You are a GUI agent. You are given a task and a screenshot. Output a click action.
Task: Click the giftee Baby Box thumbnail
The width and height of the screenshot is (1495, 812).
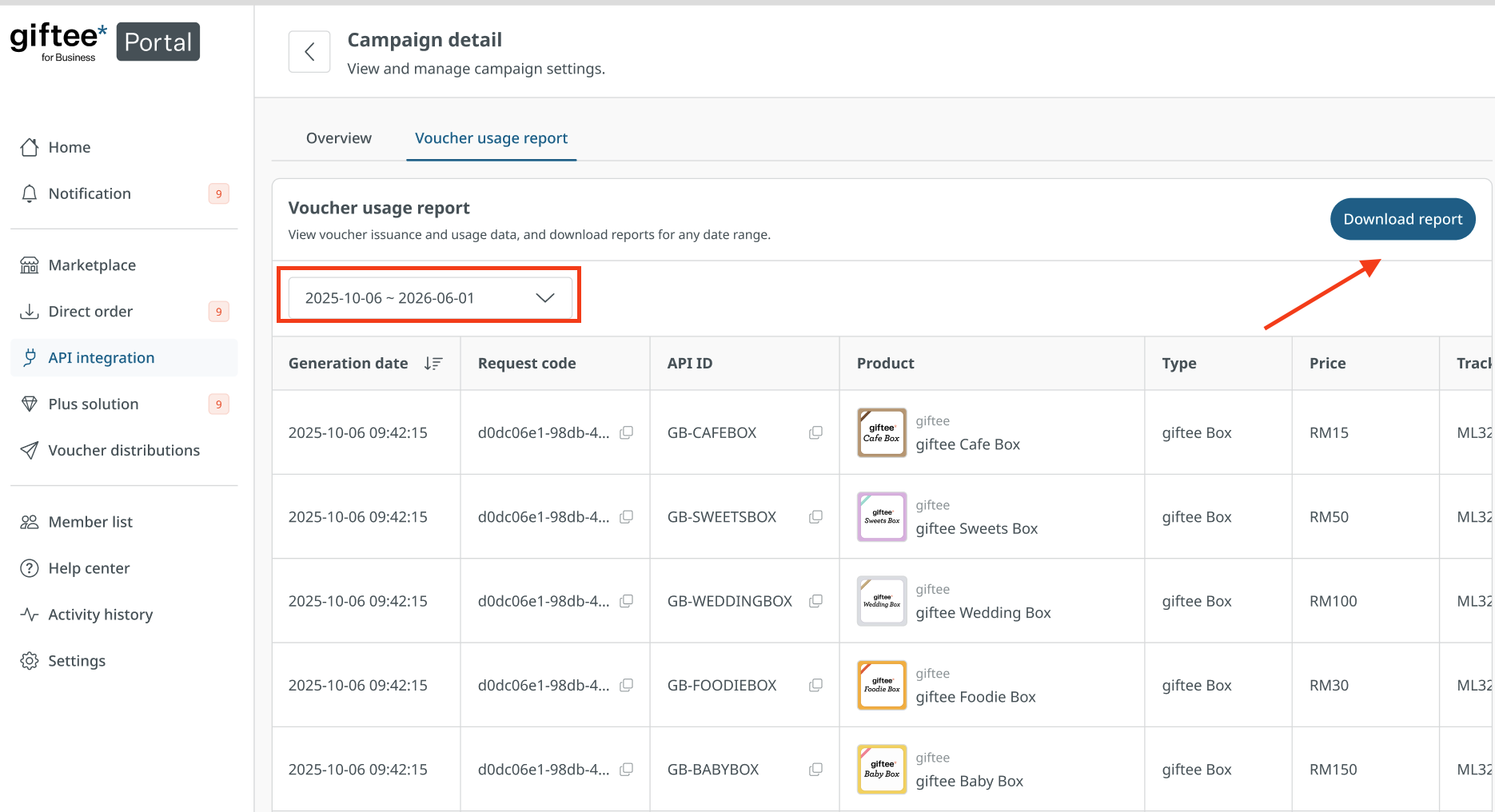[x=882, y=770]
